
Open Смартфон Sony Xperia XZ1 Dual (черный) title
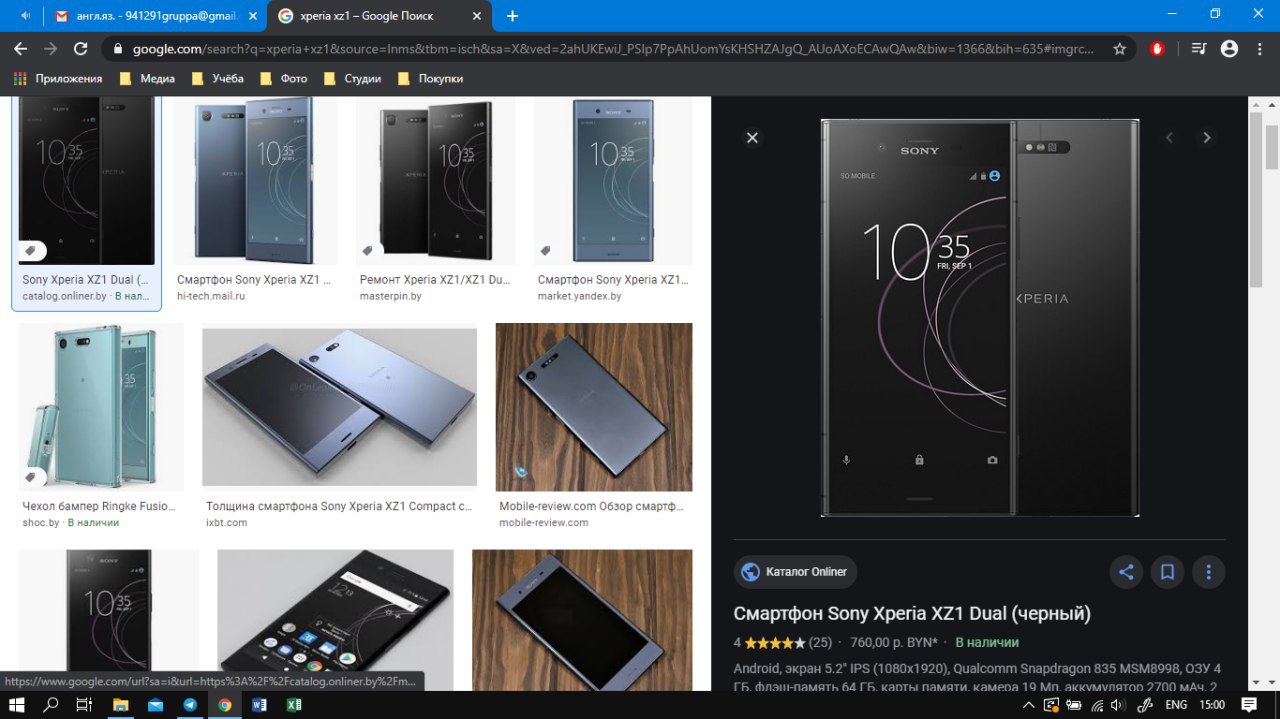[912, 613]
